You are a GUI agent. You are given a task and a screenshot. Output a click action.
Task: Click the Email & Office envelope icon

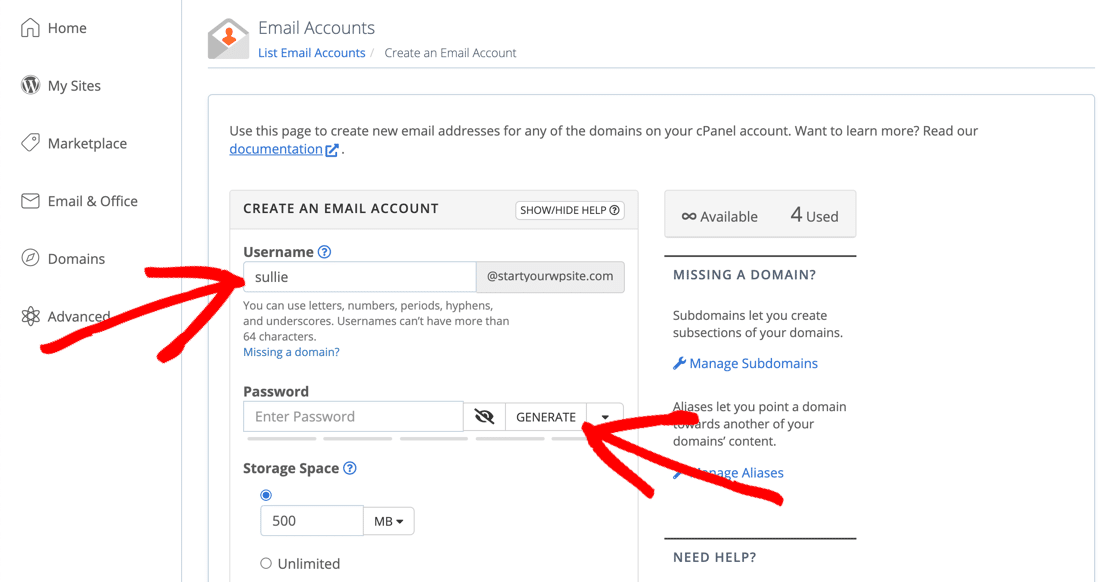(x=30, y=201)
